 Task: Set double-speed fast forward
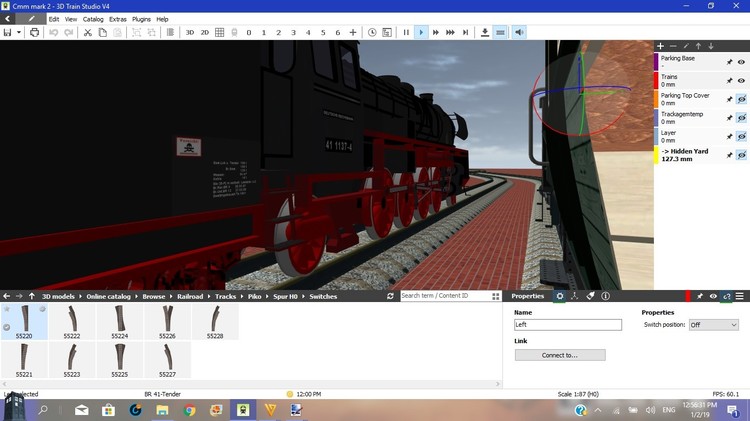436,33
